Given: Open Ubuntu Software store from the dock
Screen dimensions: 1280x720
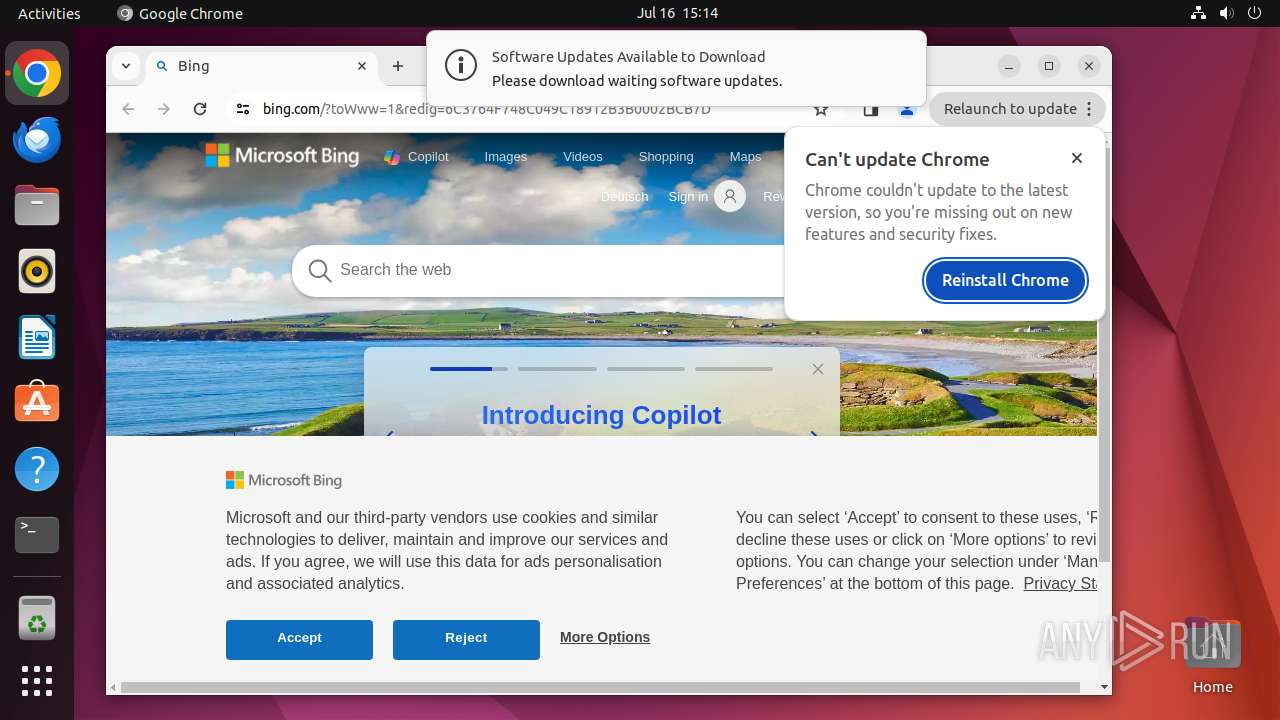Looking at the screenshot, I should pyautogui.click(x=37, y=403).
